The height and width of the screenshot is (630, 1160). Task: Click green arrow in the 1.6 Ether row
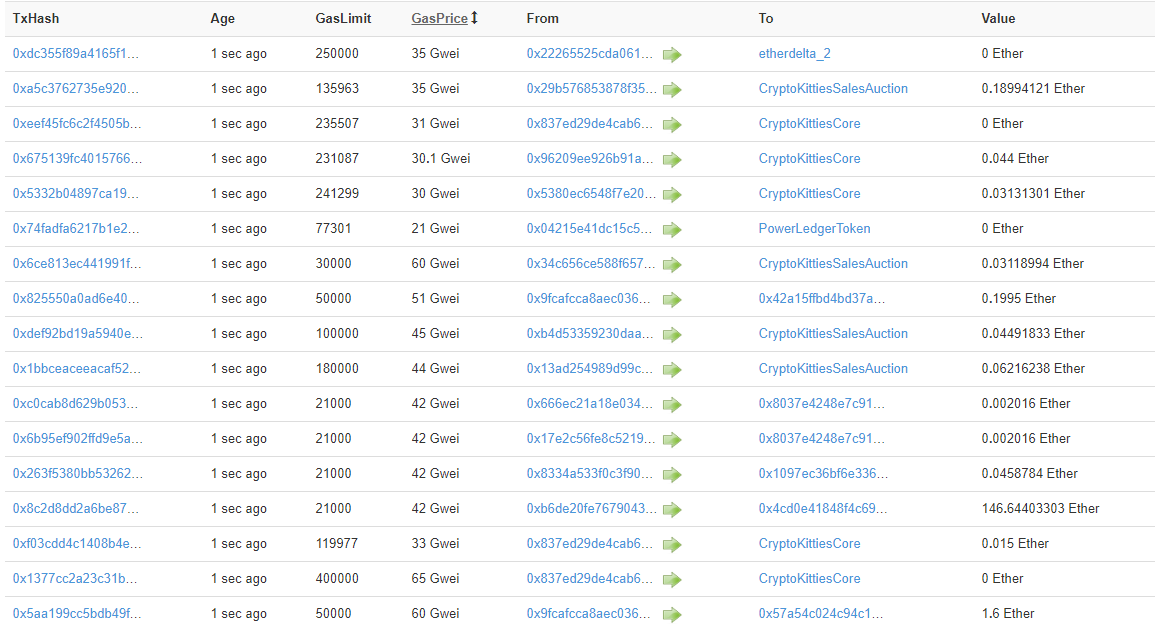click(672, 615)
